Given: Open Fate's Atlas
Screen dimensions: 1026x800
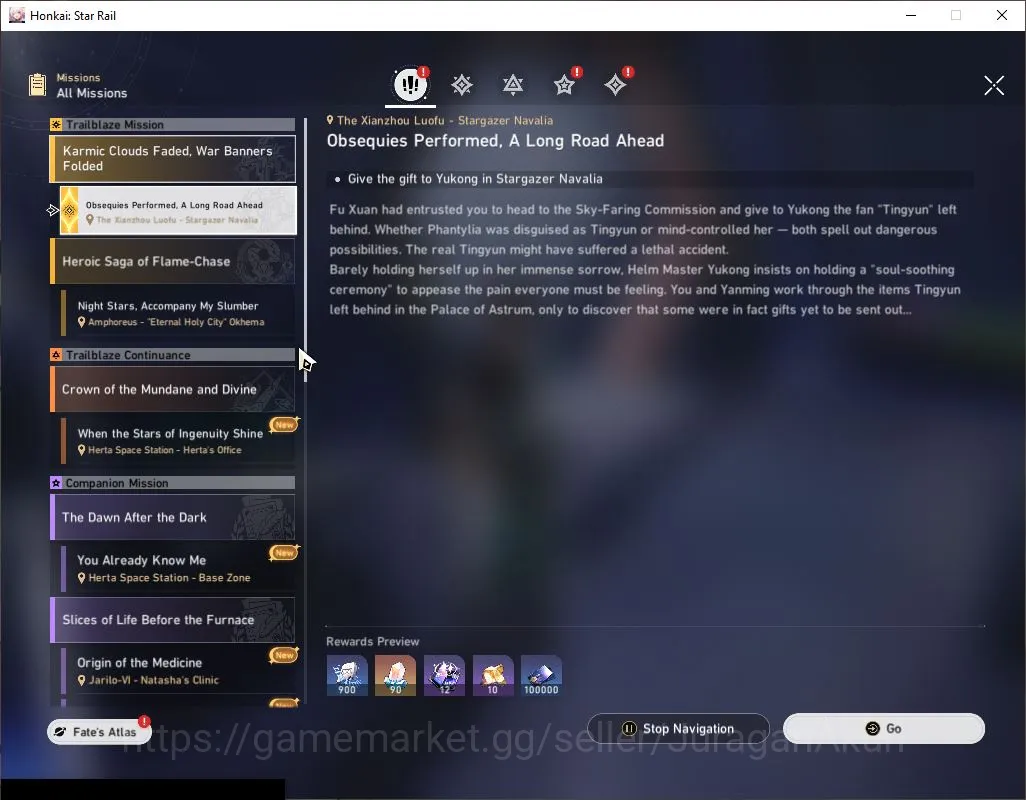Looking at the screenshot, I should click(99, 732).
